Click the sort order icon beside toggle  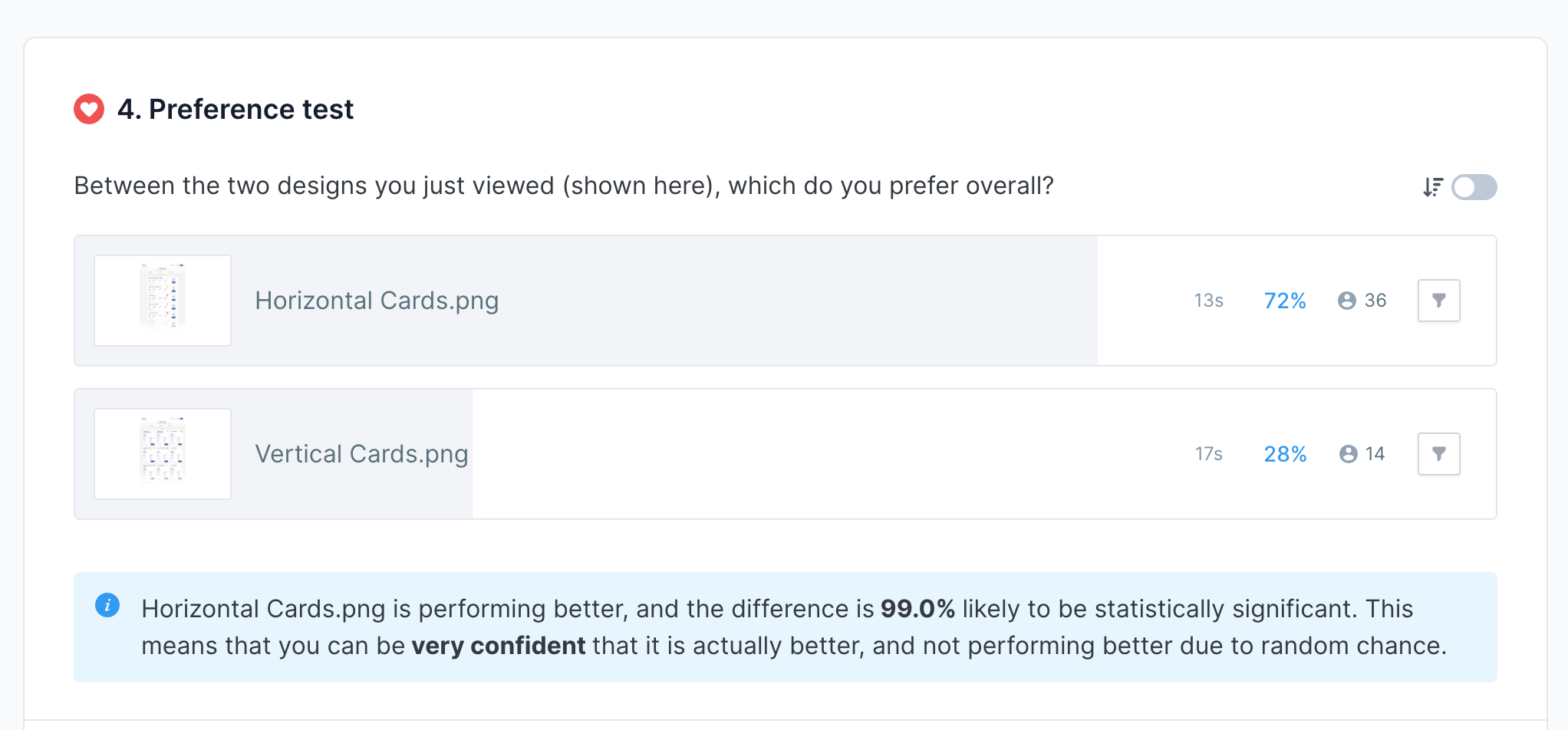(1432, 187)
